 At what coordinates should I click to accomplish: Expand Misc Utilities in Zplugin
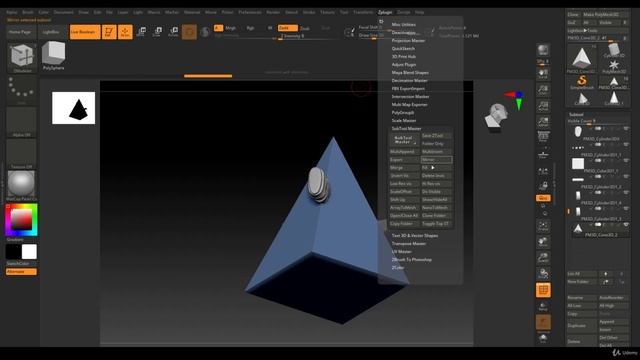pos(404,24)
